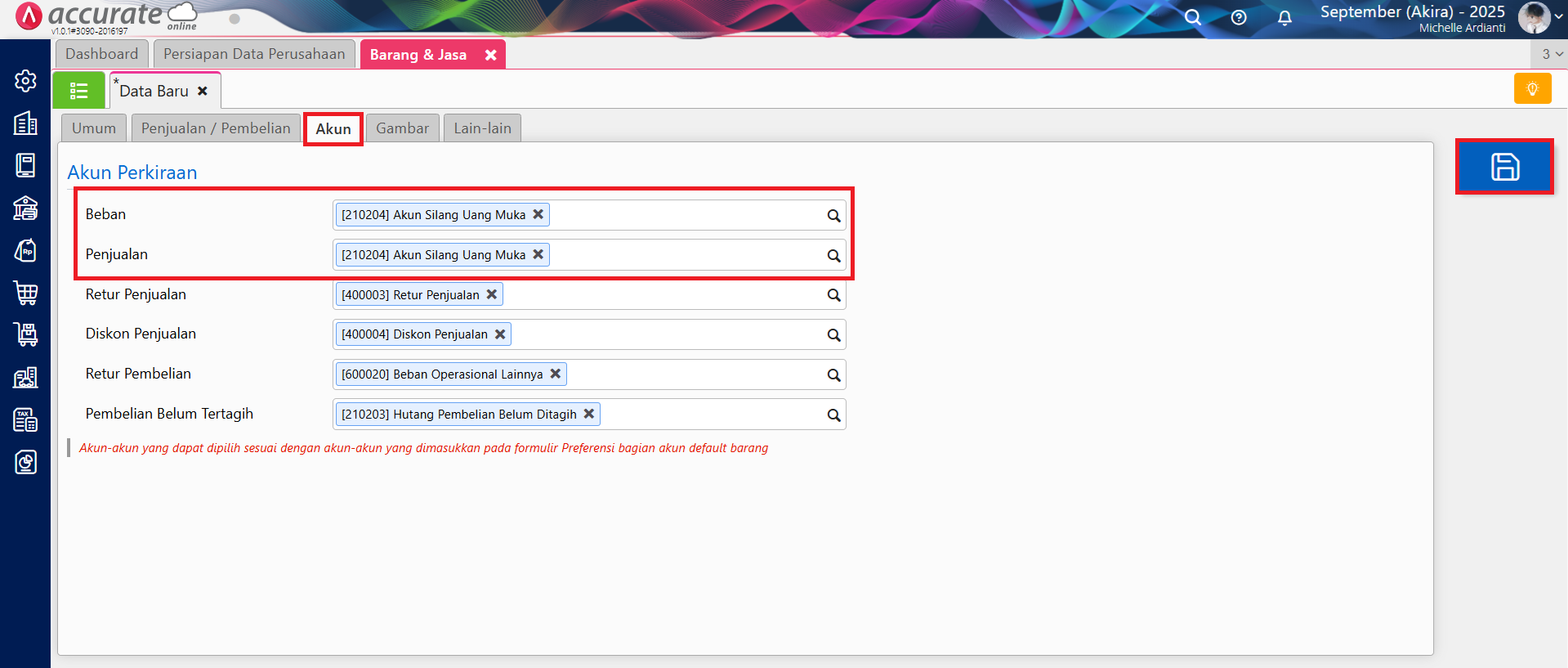
Task: Remove the Retur Penjualan account tag
Action: pos(492,294)
